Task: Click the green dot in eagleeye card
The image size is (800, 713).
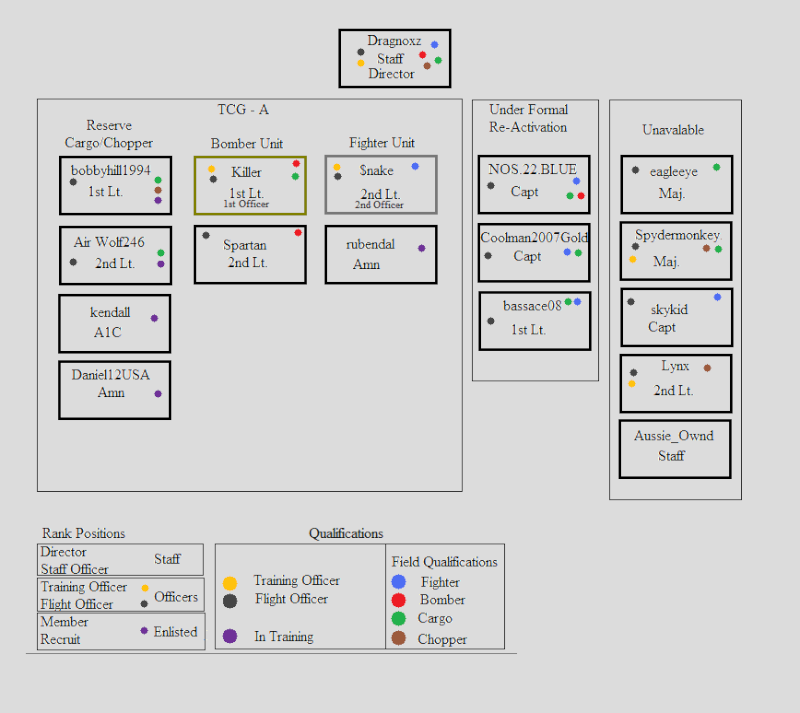Action: pos(716,167)
